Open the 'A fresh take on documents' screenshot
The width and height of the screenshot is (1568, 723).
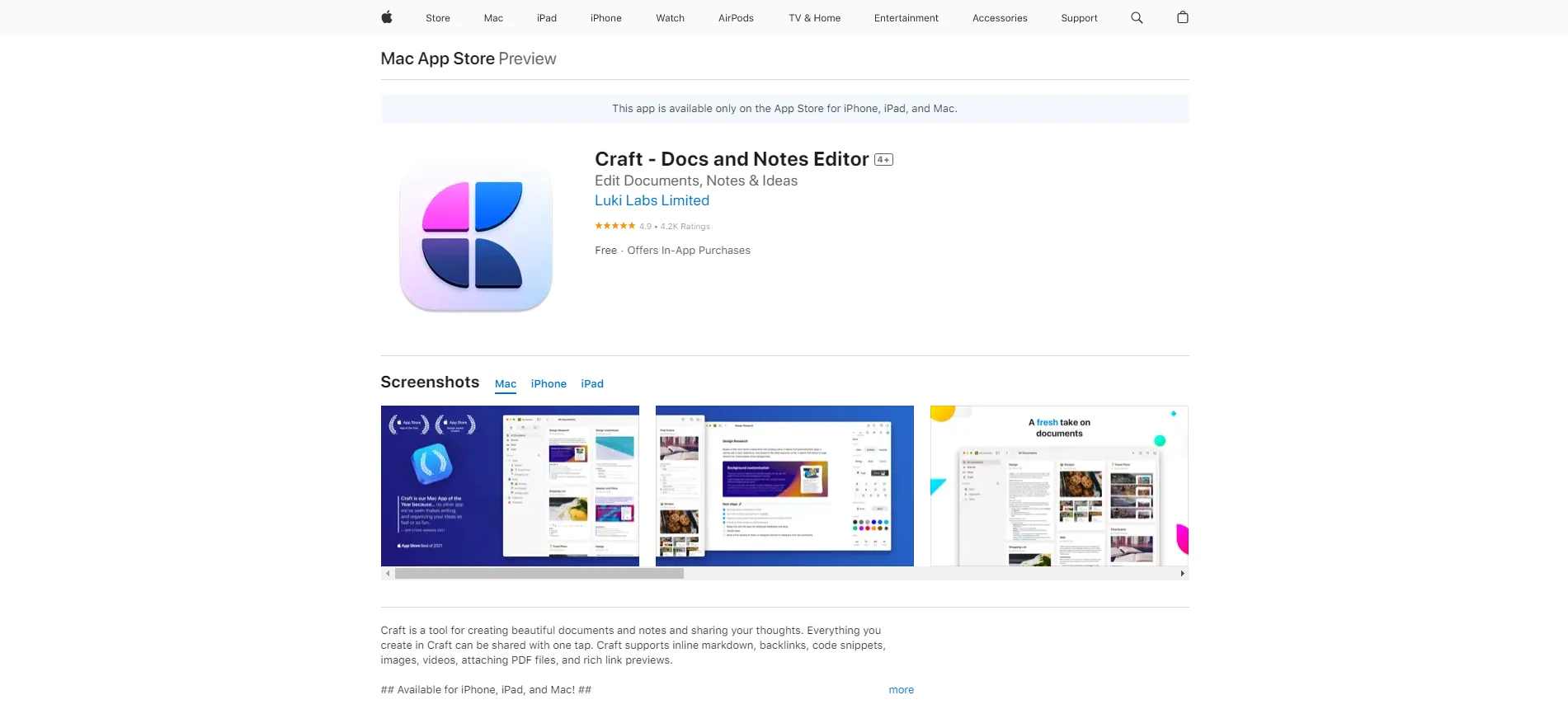point(1059,486)
